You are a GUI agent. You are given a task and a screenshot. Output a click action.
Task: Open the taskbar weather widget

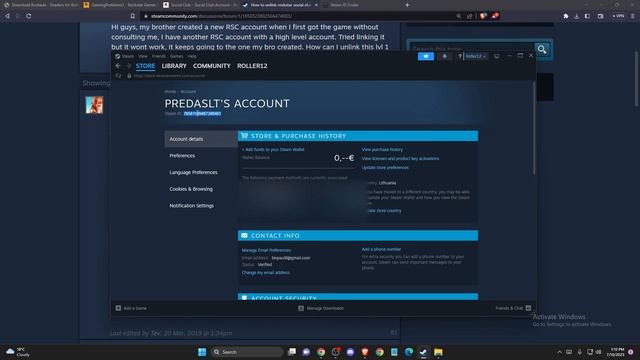(18, 352)
